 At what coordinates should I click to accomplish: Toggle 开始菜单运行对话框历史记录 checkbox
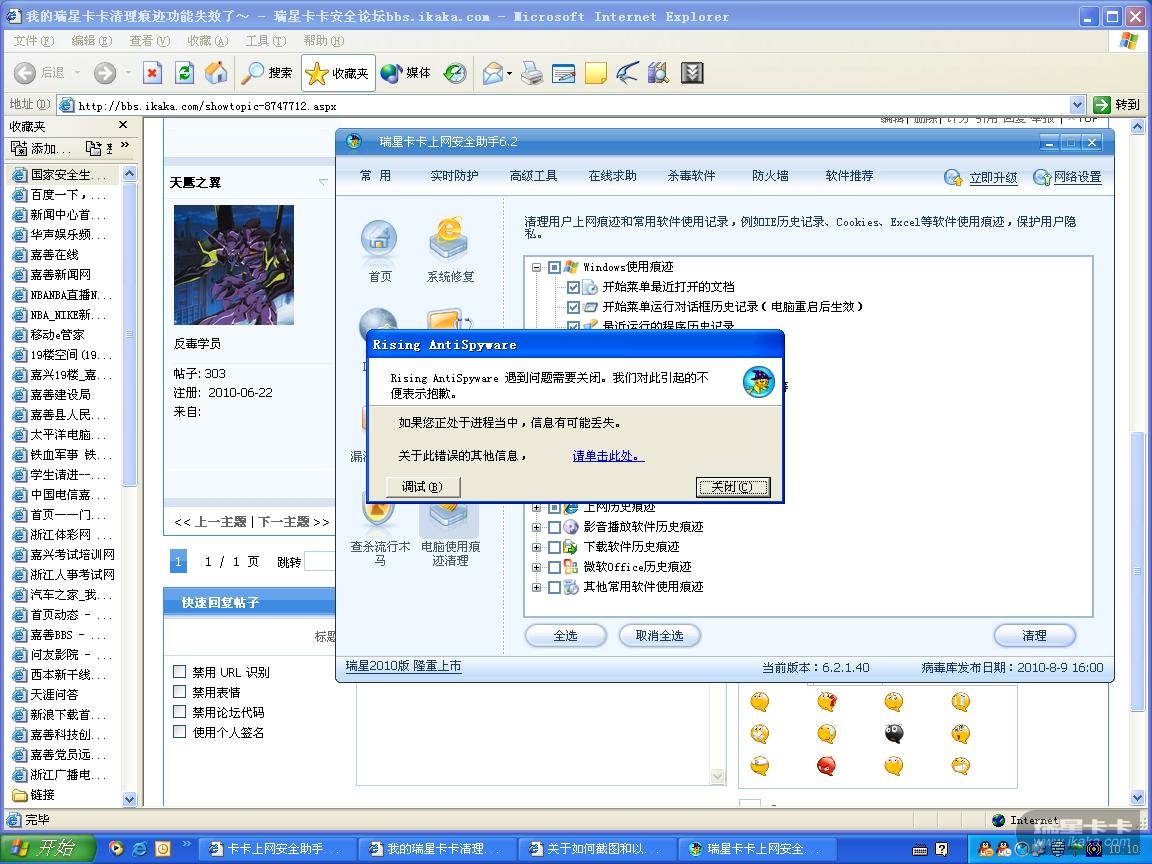573,307
